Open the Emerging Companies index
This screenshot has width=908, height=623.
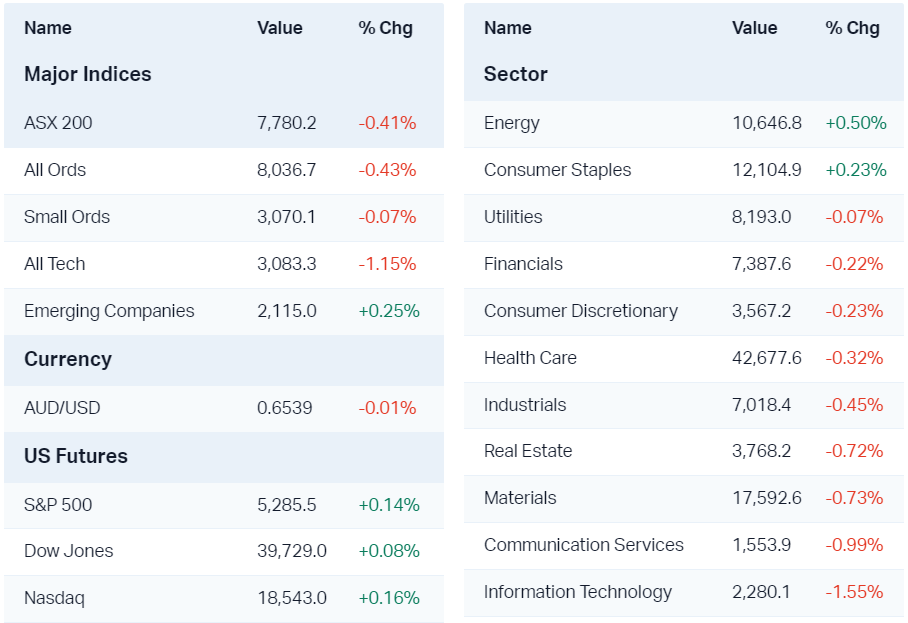(109, 311)
